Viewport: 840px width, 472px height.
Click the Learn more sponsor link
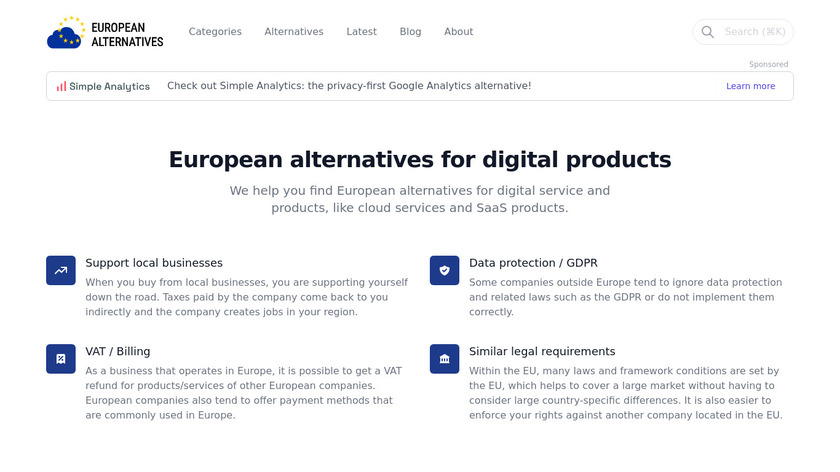[x=750, y=86]
